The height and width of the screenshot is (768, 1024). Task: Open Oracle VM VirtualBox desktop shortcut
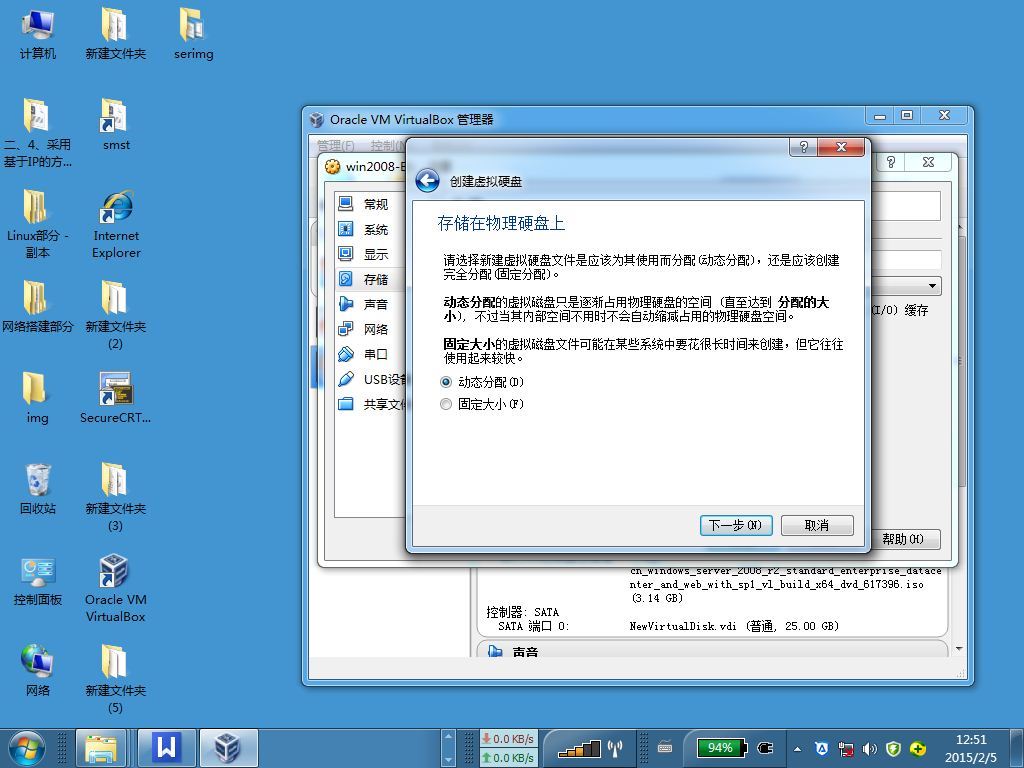116,588
